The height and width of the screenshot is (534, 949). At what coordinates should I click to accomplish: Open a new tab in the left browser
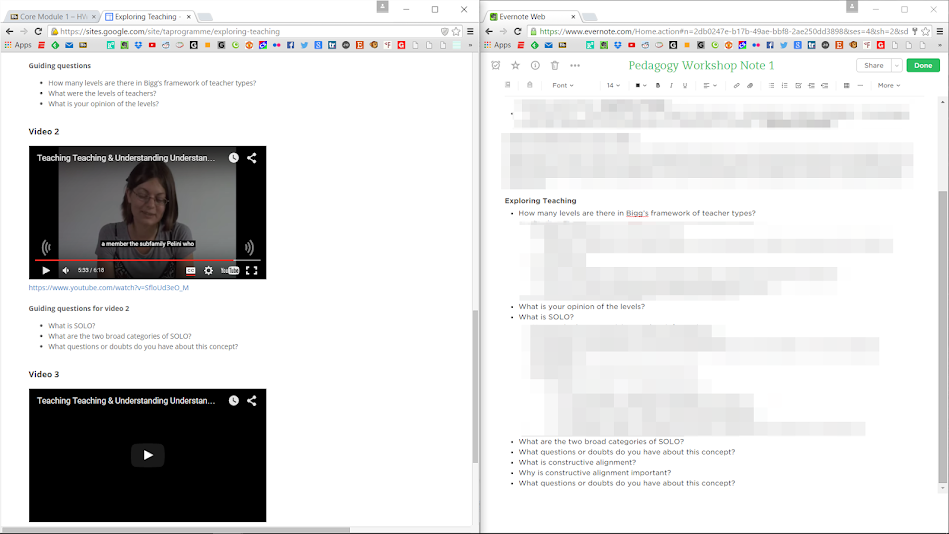pyautogui.click(x=205, y=16)
